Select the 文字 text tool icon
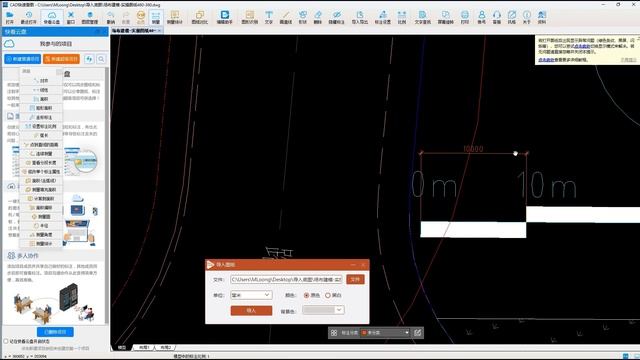 [269, 17]
